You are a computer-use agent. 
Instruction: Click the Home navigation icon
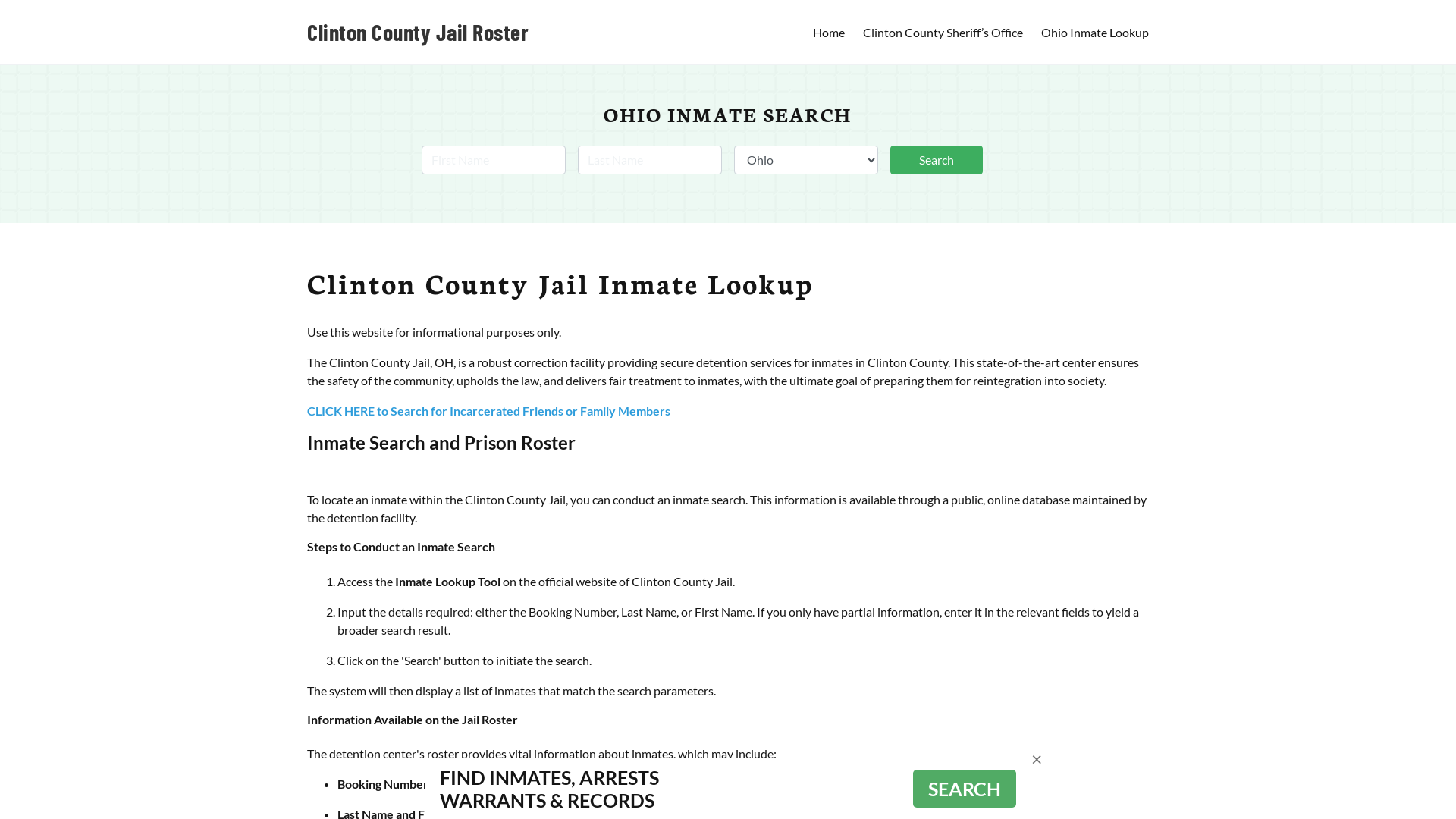(828, 32)
